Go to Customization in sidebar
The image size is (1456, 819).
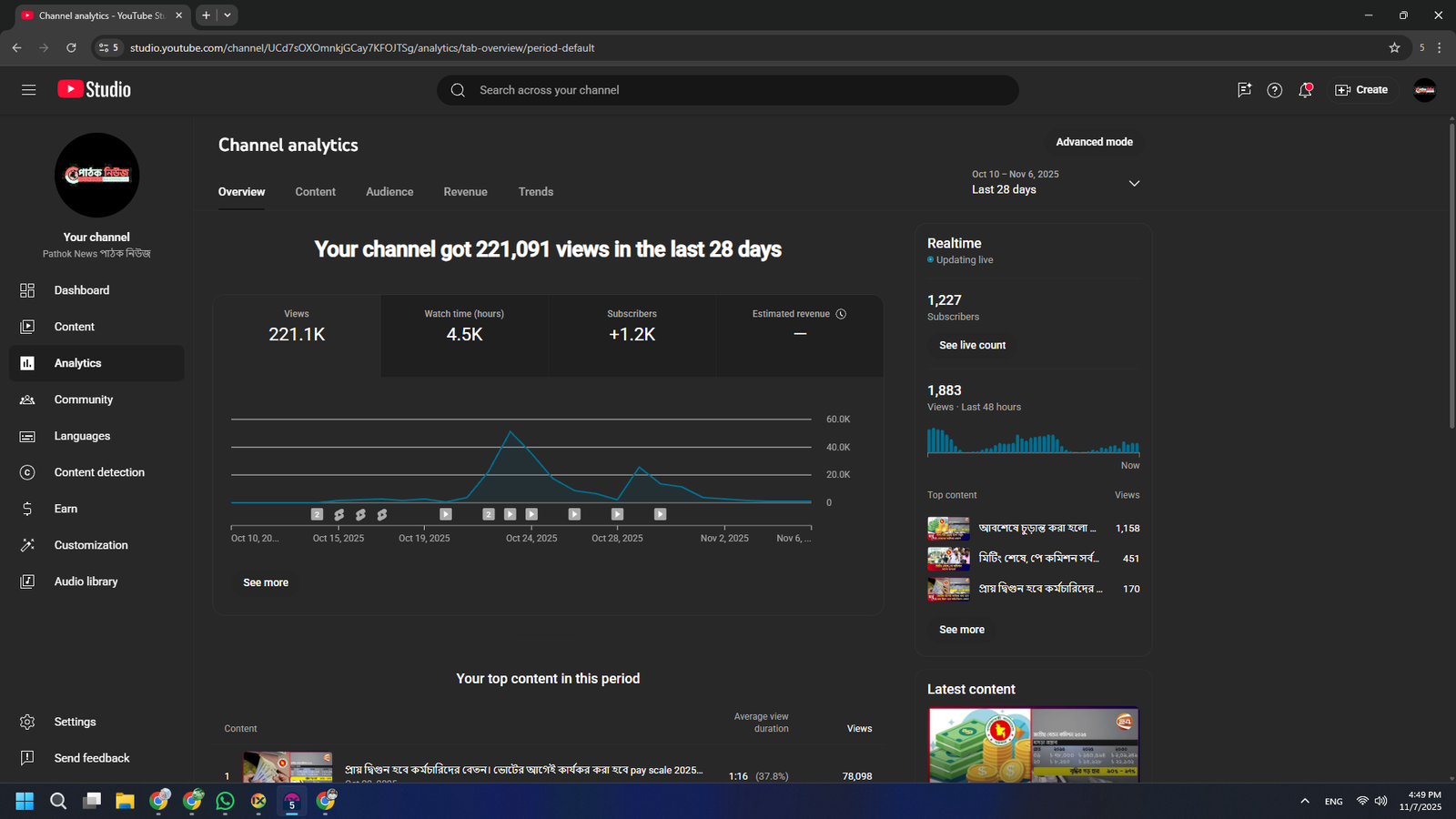90,545
